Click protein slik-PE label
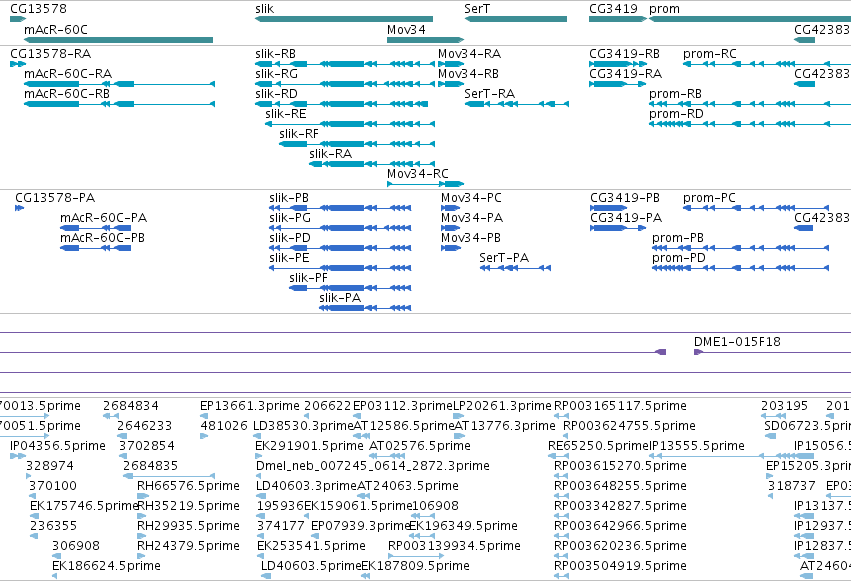This screenshot has height=581, width=851. pyautogui.click(x=289, y=258)
